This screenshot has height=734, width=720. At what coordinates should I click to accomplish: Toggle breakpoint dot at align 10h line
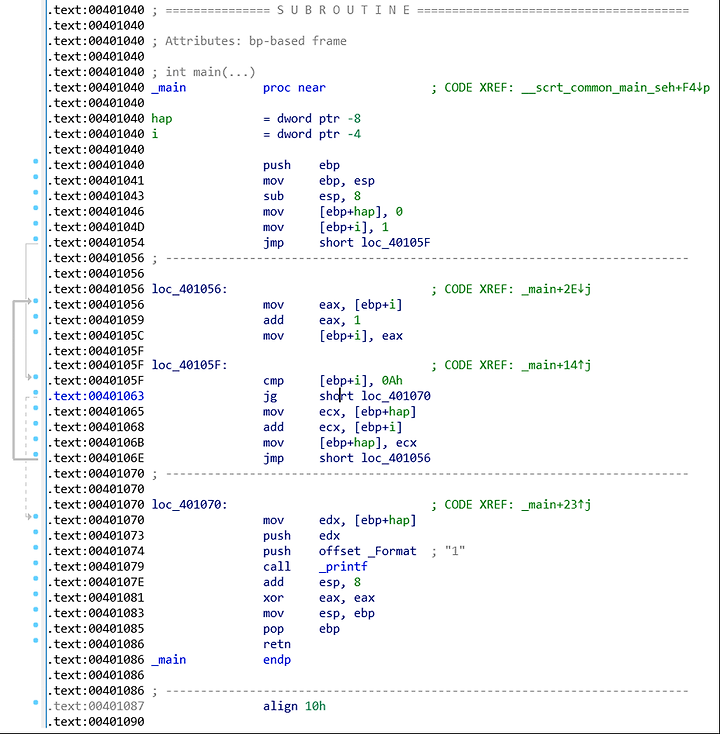pos(36,702)
